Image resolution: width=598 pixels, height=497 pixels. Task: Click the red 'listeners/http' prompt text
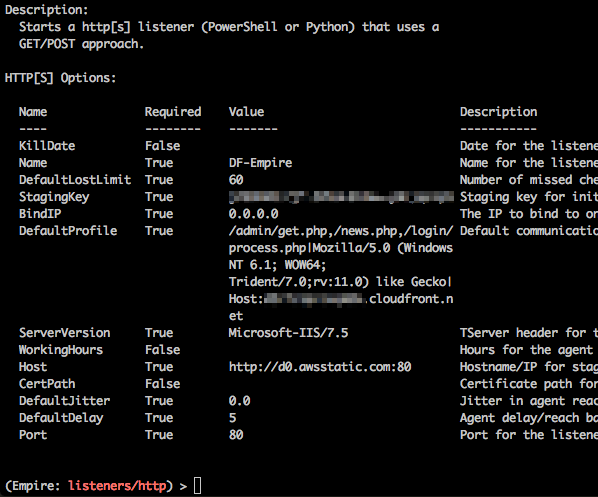(x=117, y=486)
